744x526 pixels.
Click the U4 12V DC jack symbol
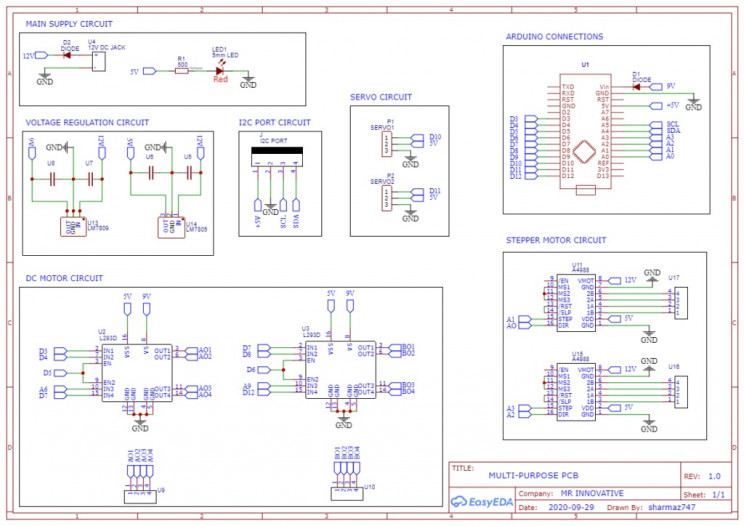(98, 61)
